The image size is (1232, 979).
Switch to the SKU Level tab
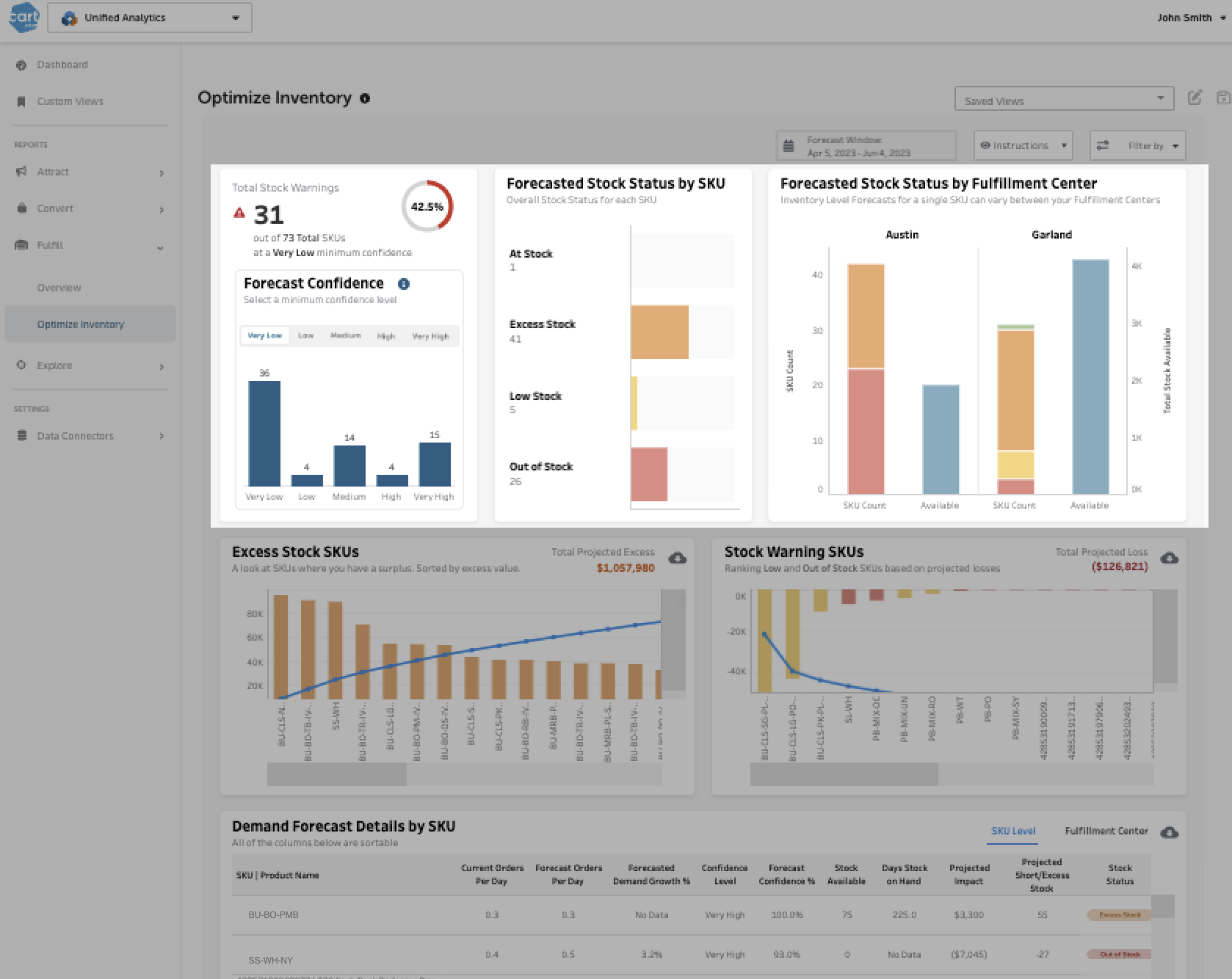[x=1013, y=831]
